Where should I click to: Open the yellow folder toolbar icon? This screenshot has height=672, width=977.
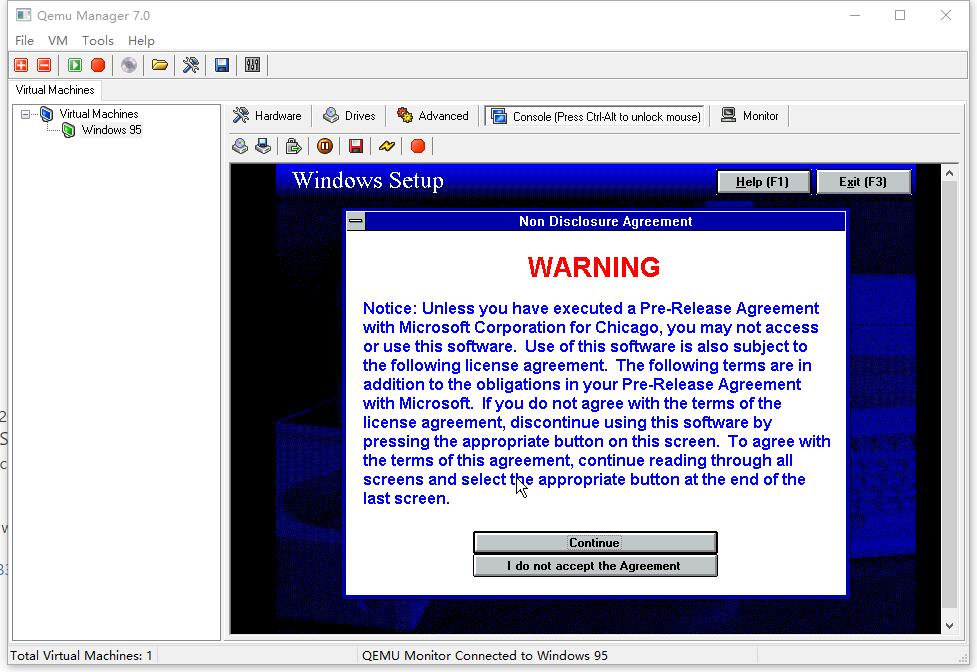[160, 65]
